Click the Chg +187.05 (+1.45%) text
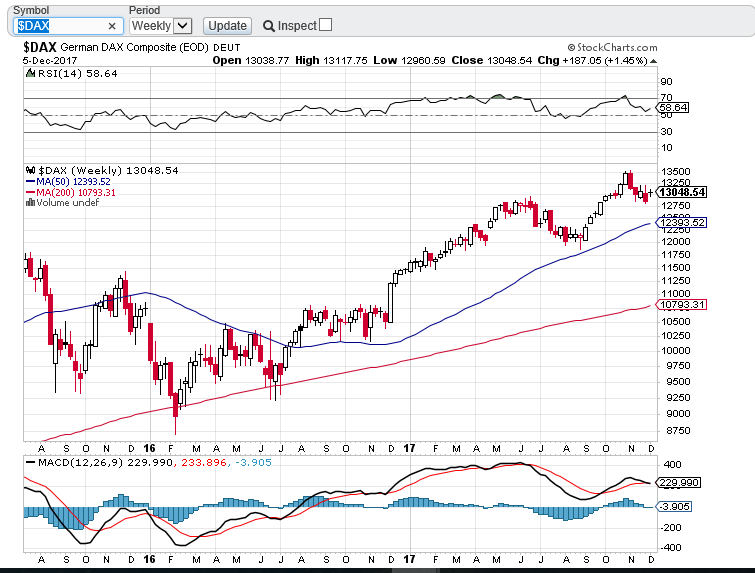 (x=593, y=61)
